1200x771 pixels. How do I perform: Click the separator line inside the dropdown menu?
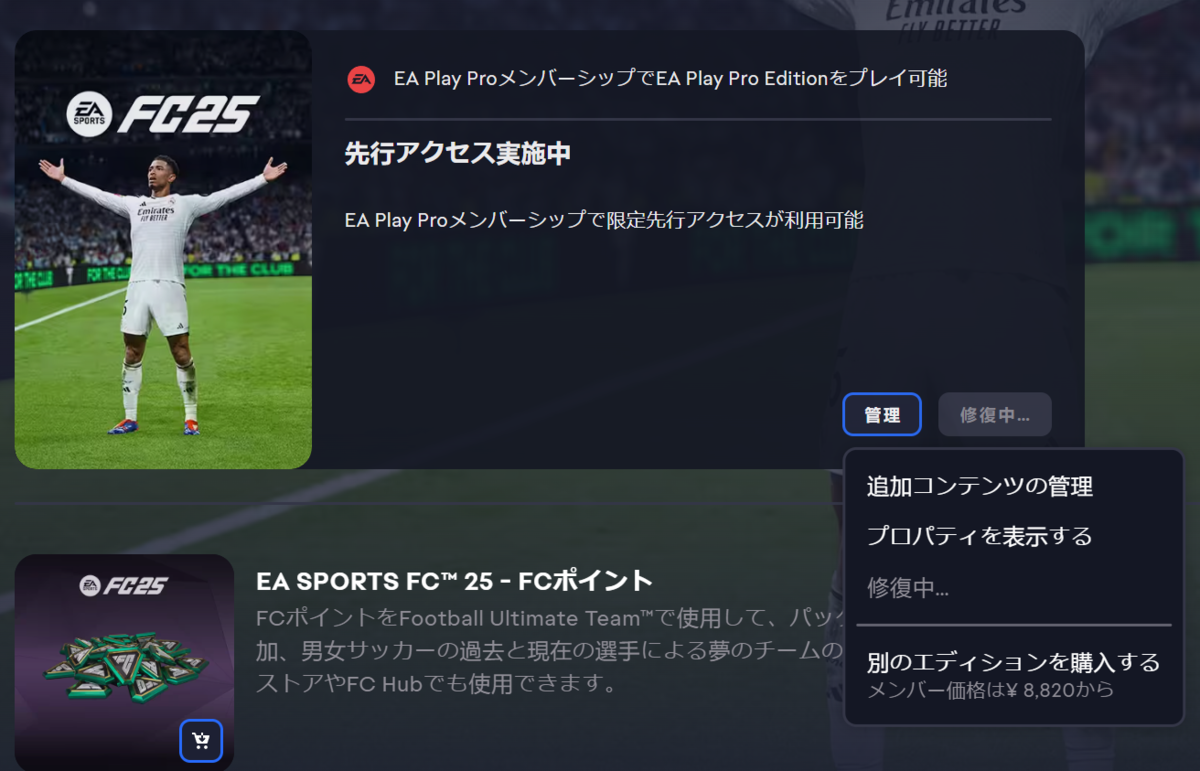click(x=1013, y=625)
